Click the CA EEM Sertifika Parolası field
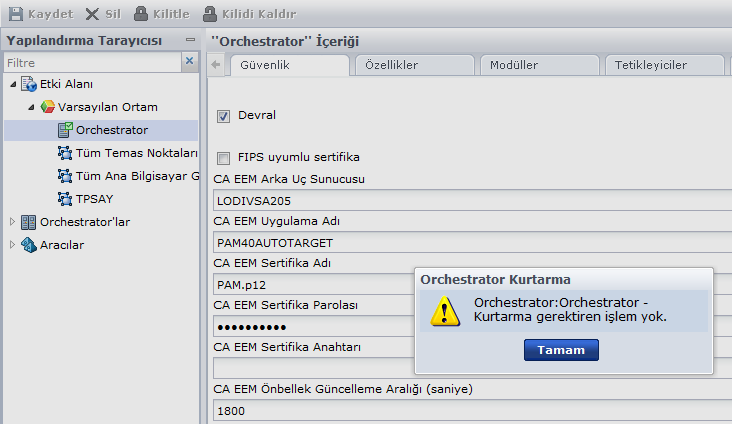 tap(314, 327)
